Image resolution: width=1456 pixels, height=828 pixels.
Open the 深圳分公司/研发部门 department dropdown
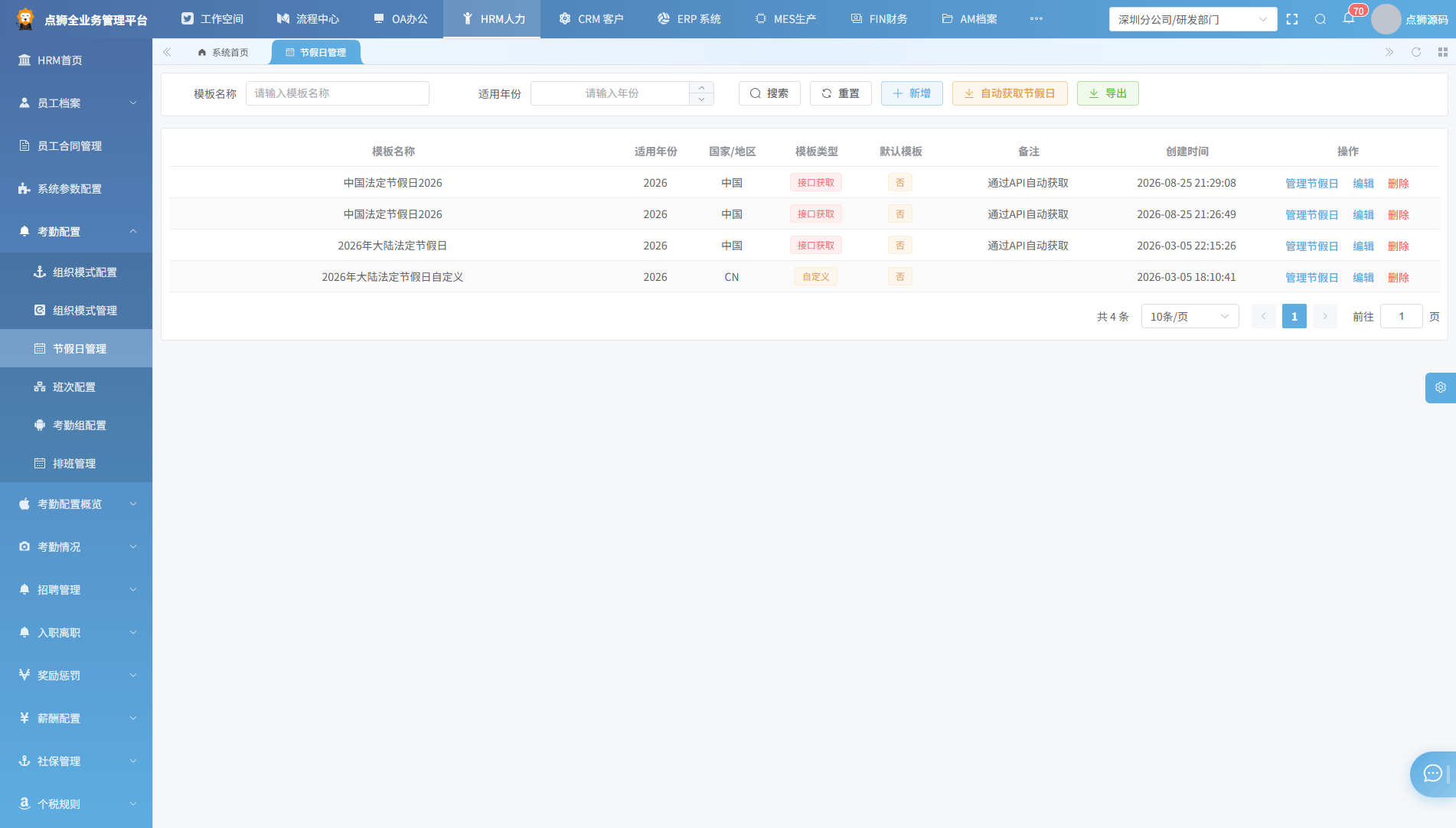click(x=1193, y=19)
